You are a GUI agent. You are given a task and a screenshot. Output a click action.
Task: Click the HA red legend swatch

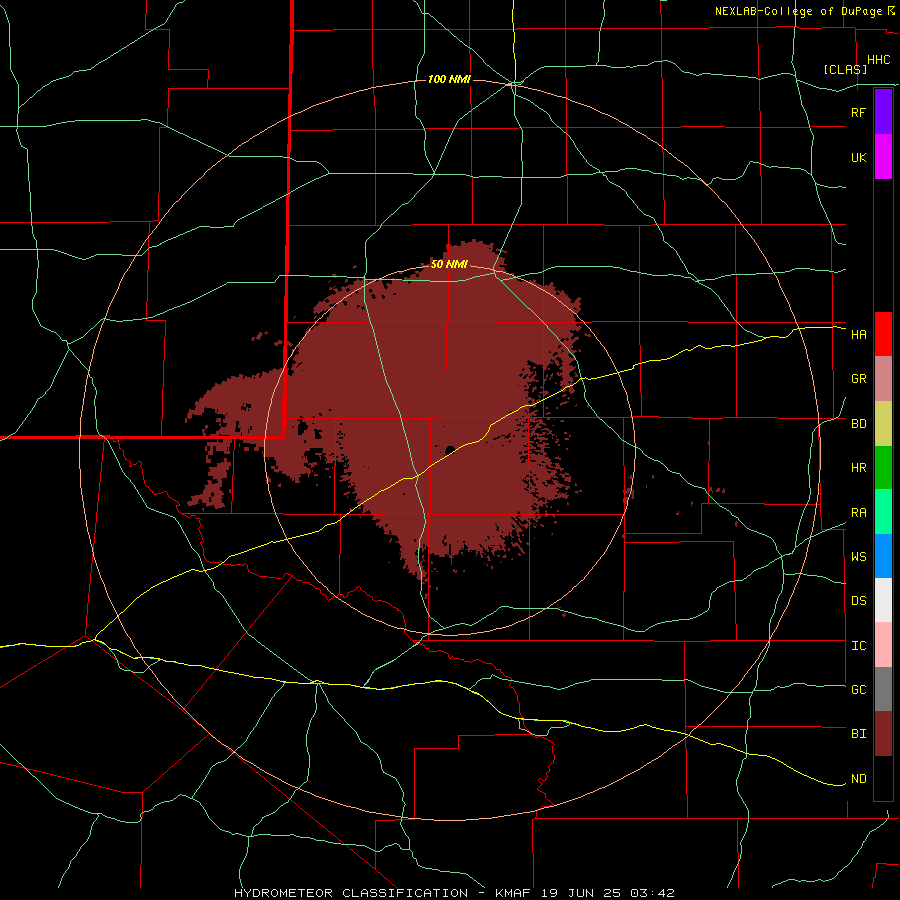(883, 334)
